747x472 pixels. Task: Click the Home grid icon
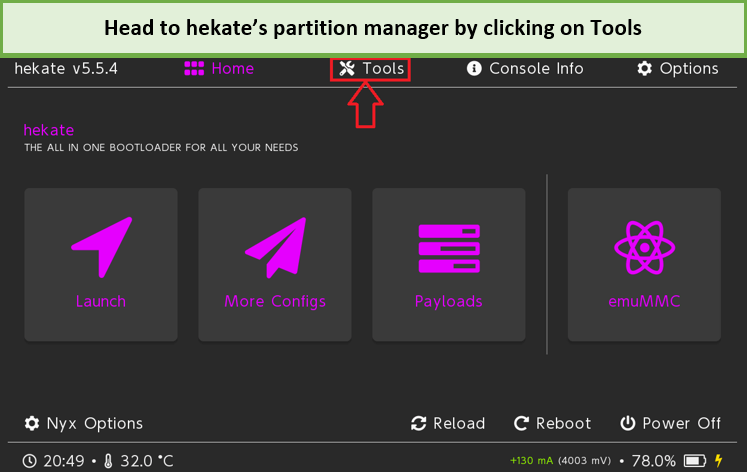194,69
